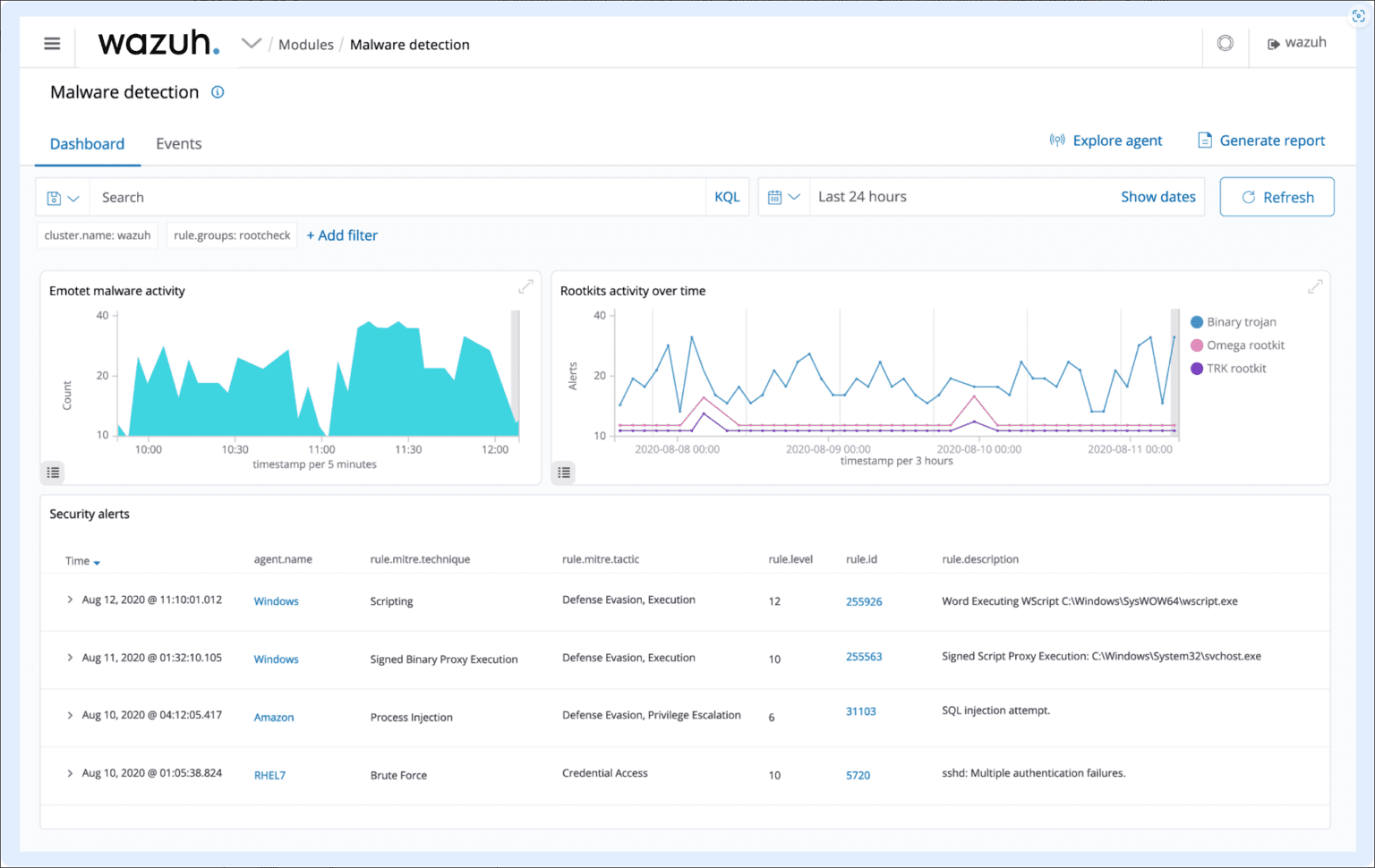Viewport: 1375px width, 868px height.
Task: Click the Refresh button
Action: pos(1277,197)
